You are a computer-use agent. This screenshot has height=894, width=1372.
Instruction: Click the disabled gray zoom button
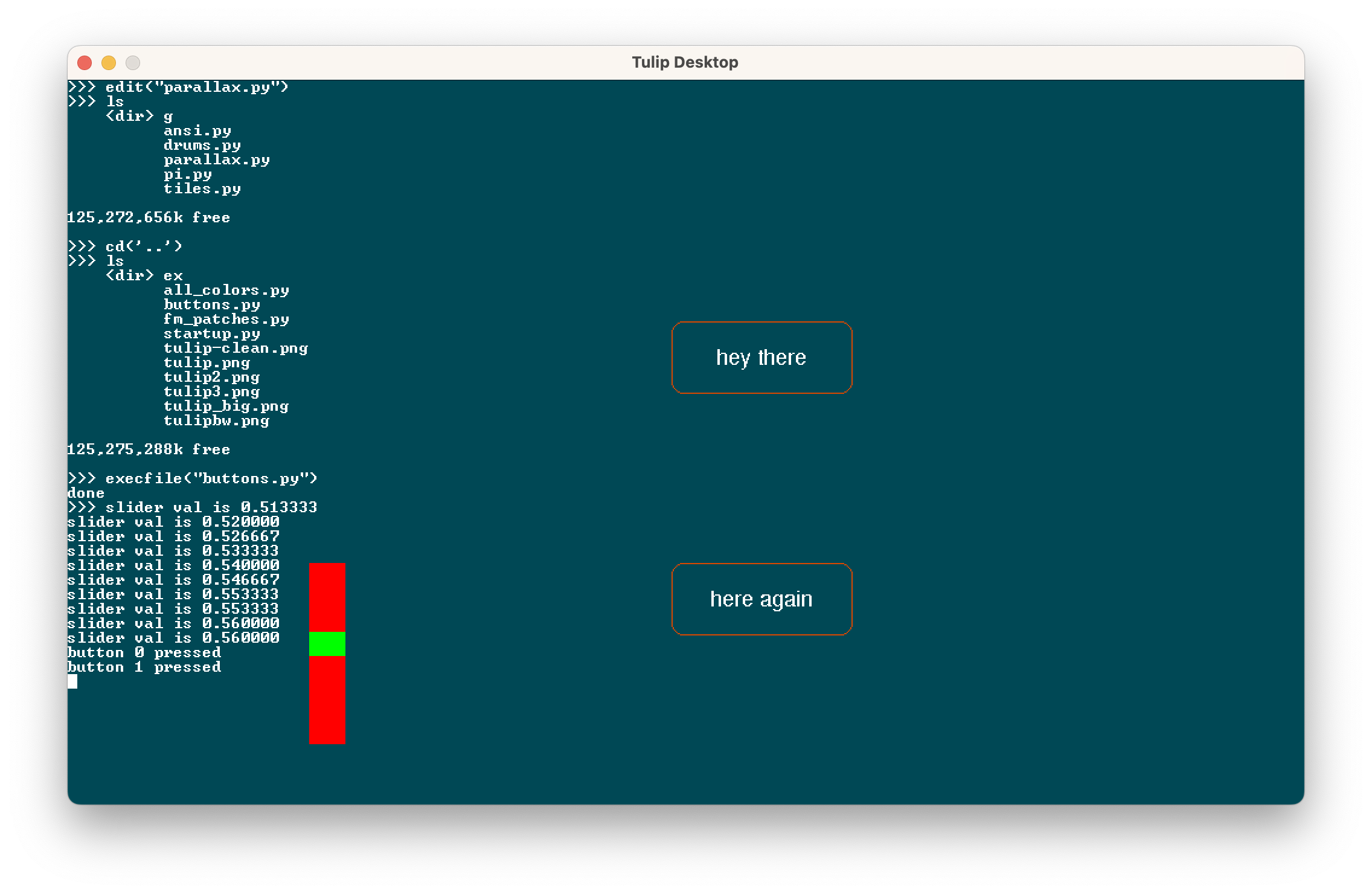[133, 63]
